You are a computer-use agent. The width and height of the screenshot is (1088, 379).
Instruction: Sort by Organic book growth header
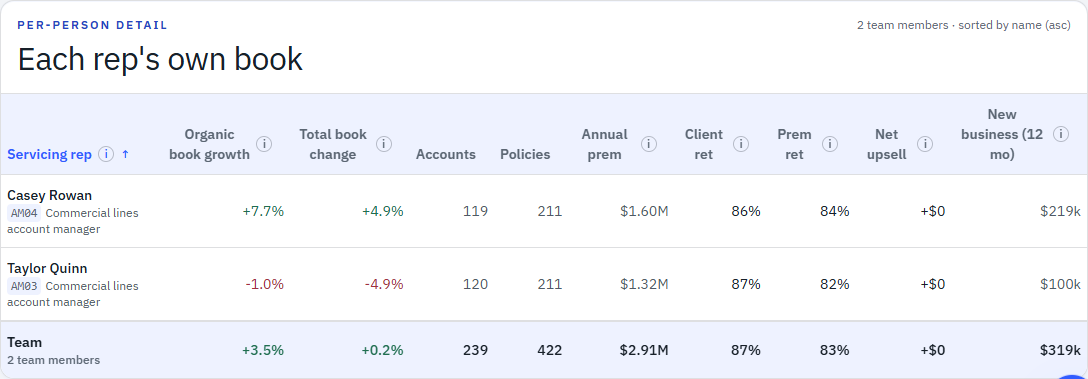(209, 144)
